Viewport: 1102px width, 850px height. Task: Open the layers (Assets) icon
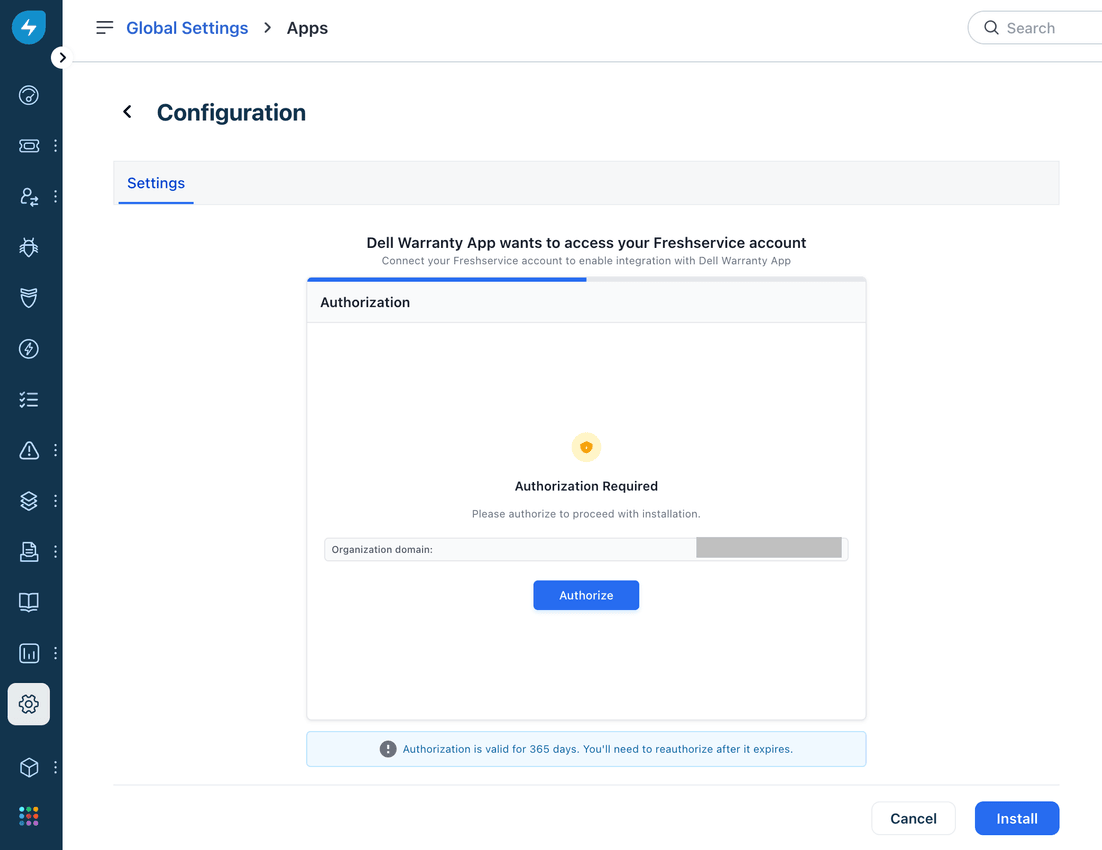[x=28, y=500]
